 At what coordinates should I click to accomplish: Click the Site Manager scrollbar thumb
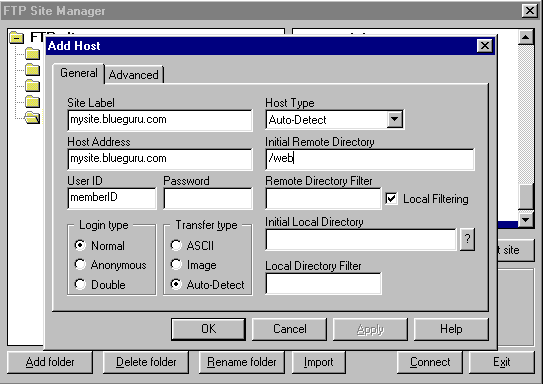(525, 197)
